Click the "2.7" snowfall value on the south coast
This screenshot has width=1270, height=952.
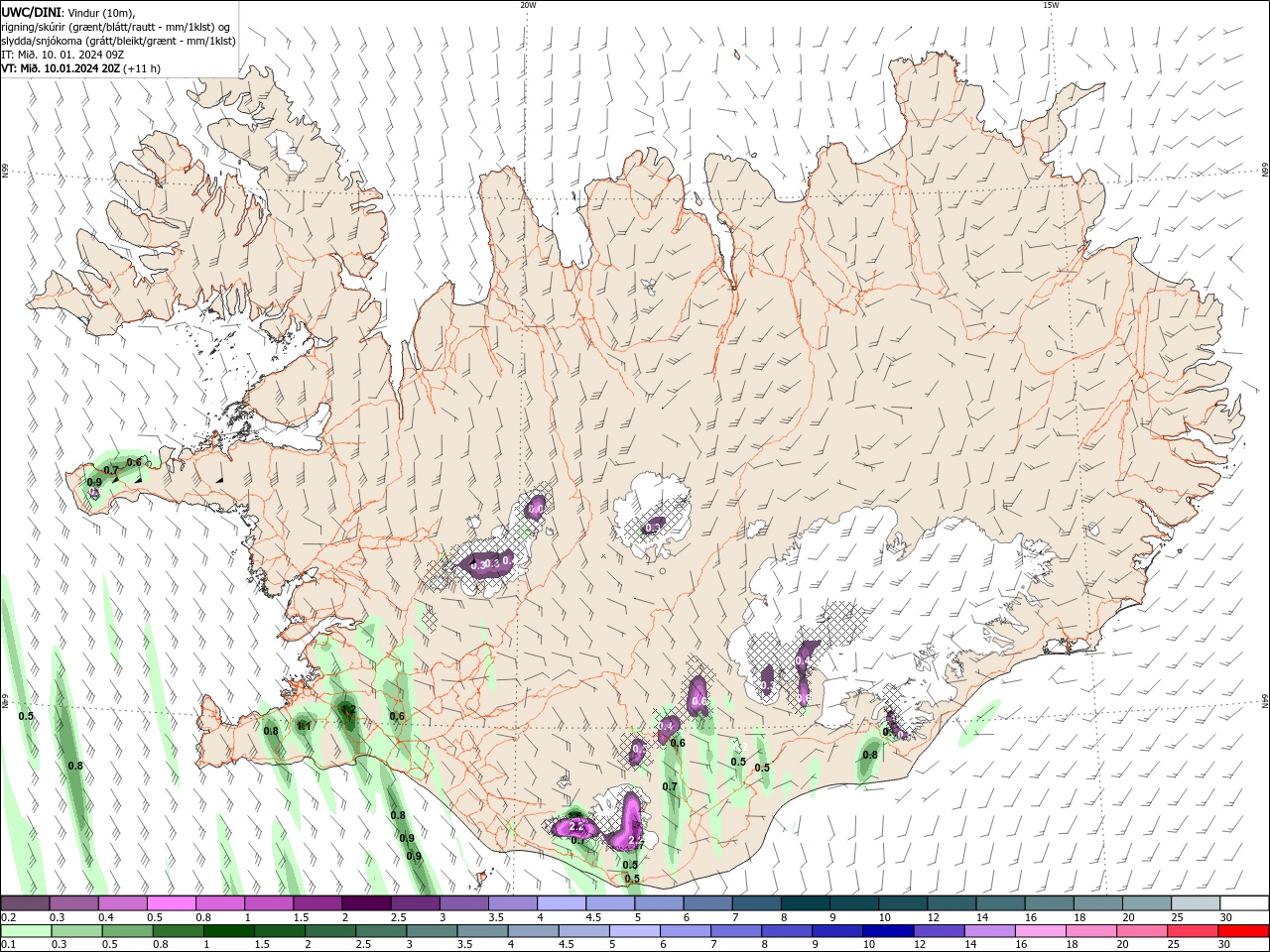(x=635, y=839)
